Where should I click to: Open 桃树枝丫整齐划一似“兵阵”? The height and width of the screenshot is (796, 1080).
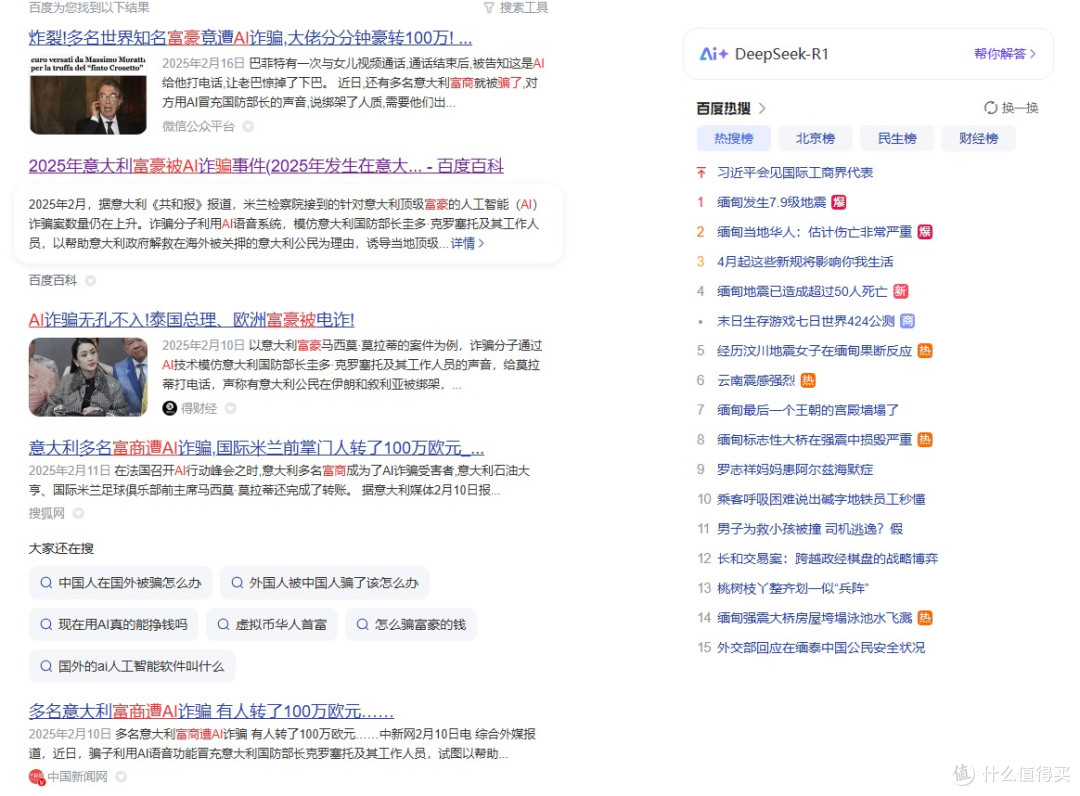point(793,588)
